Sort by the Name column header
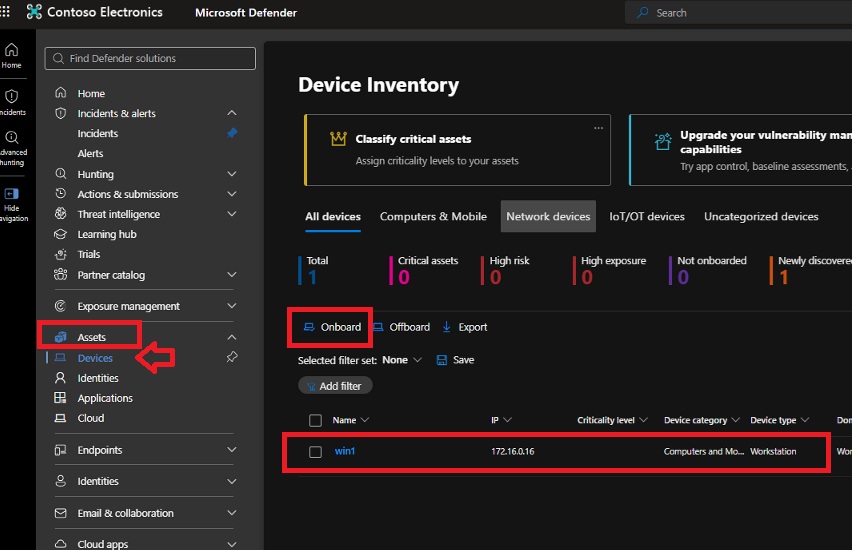This screenshot has width=852, height=550. pos(350,420)
